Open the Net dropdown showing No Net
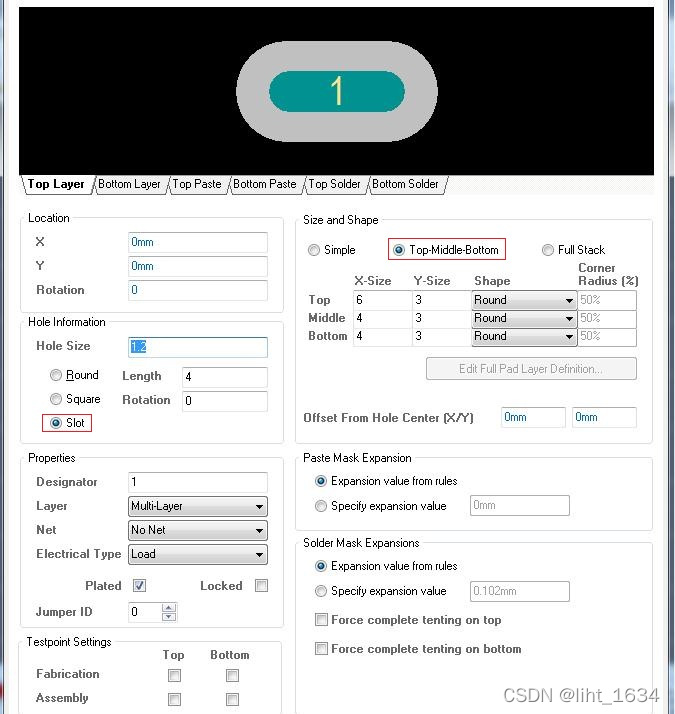 (x=198, y=530)
